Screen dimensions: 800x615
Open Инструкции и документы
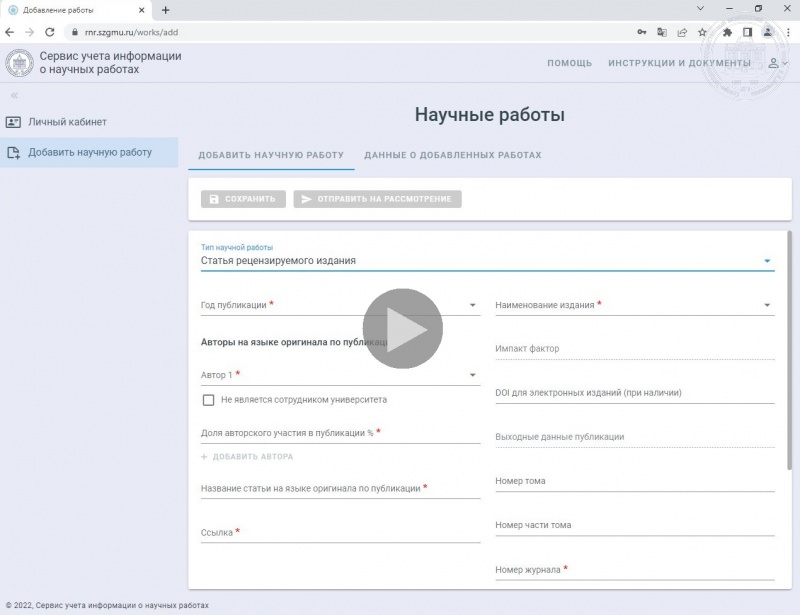(x=679, y=63)
